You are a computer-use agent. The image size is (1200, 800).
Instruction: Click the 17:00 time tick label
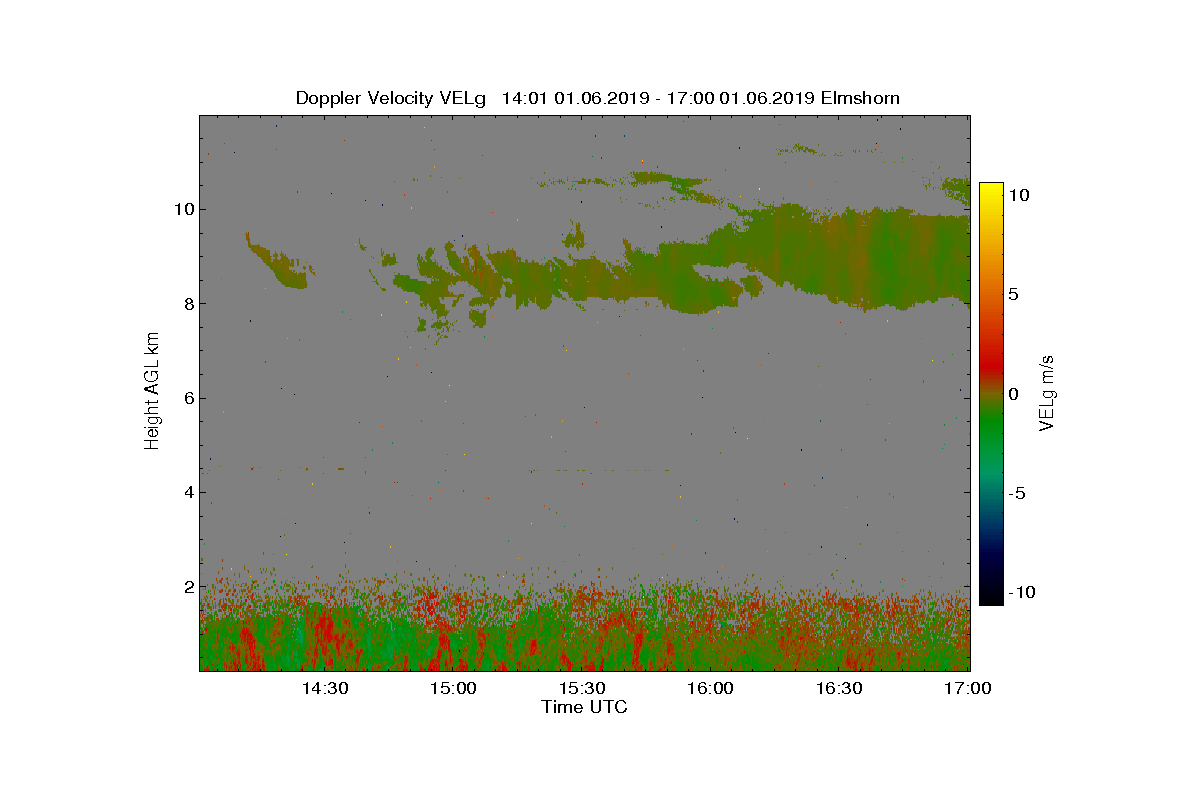point(967,688)
